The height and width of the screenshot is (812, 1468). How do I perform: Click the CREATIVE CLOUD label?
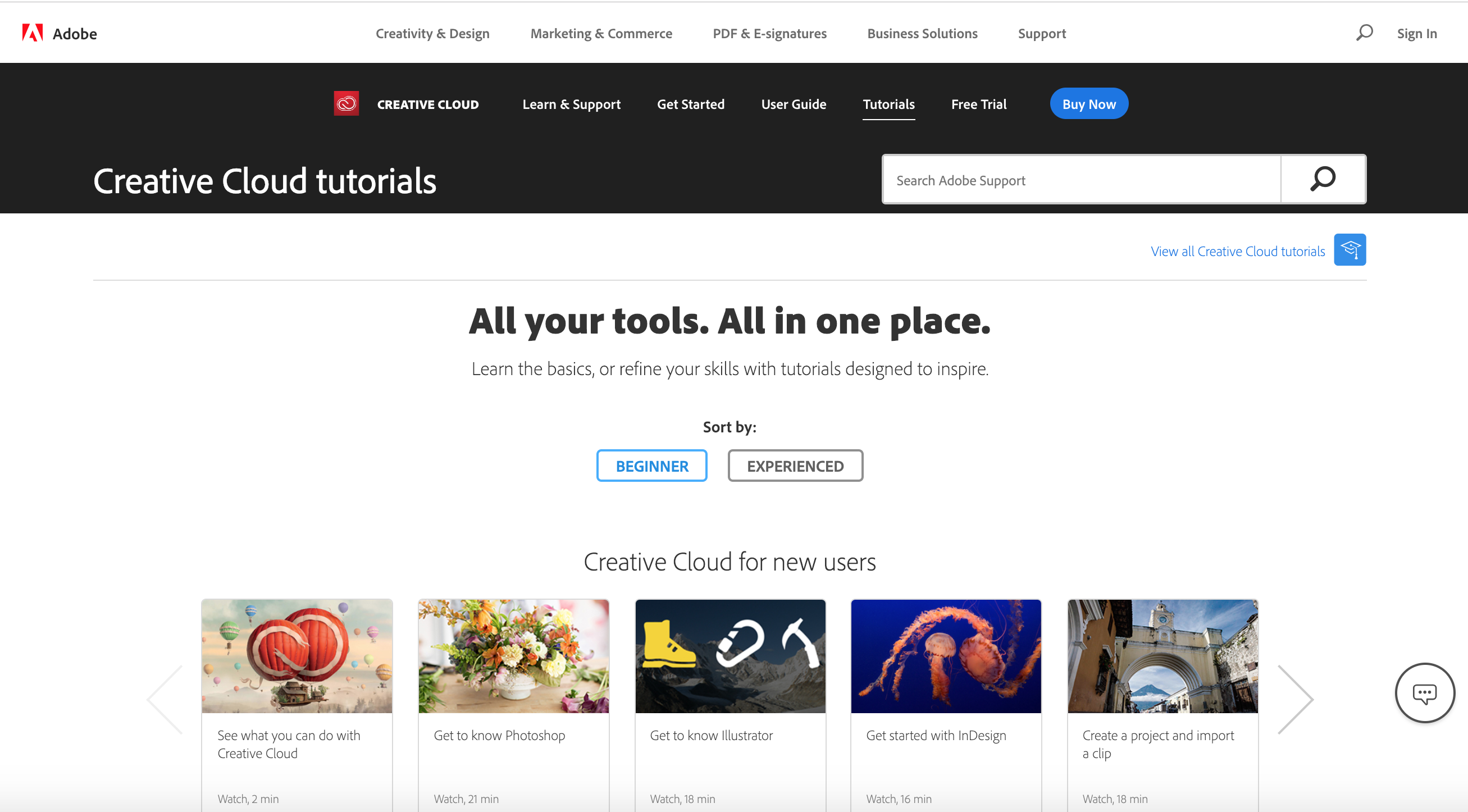click(x=428, y=104)
